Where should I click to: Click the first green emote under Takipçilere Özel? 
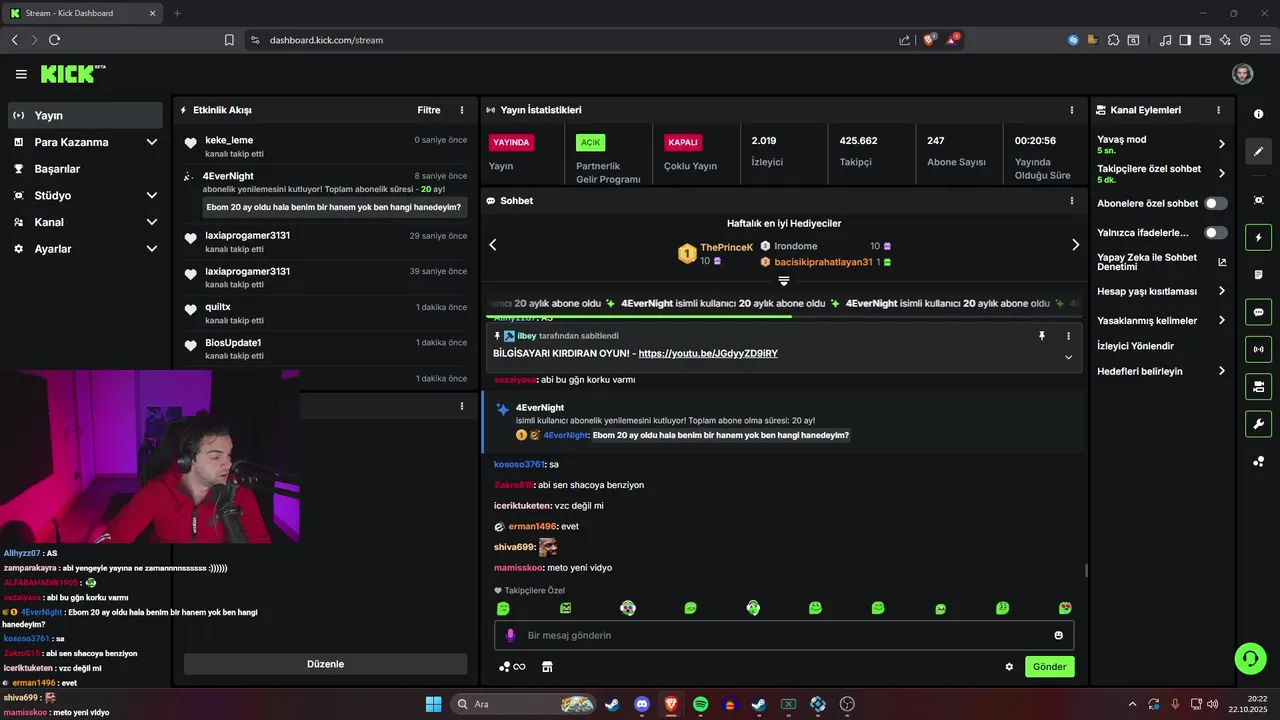[503, 608]
